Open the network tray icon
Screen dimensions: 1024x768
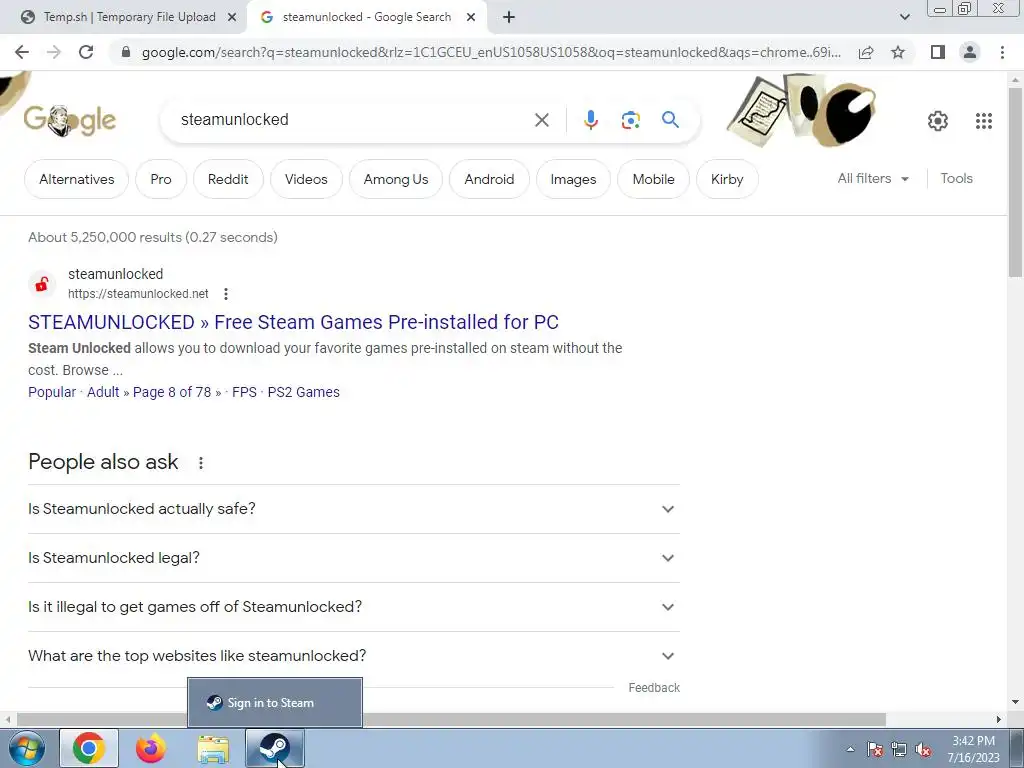(x=899, y=749)
